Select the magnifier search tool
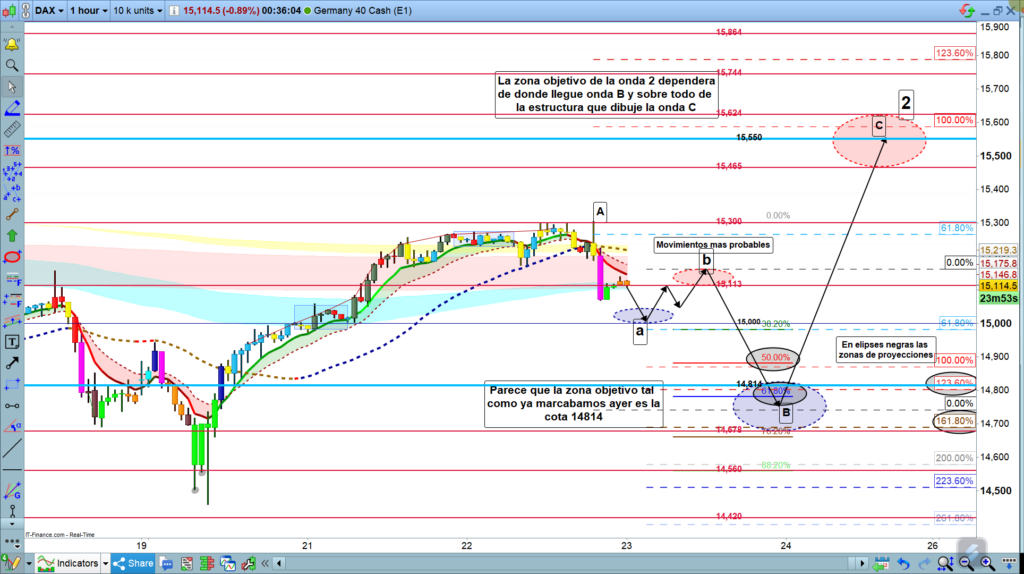 (x=12, y=65)
